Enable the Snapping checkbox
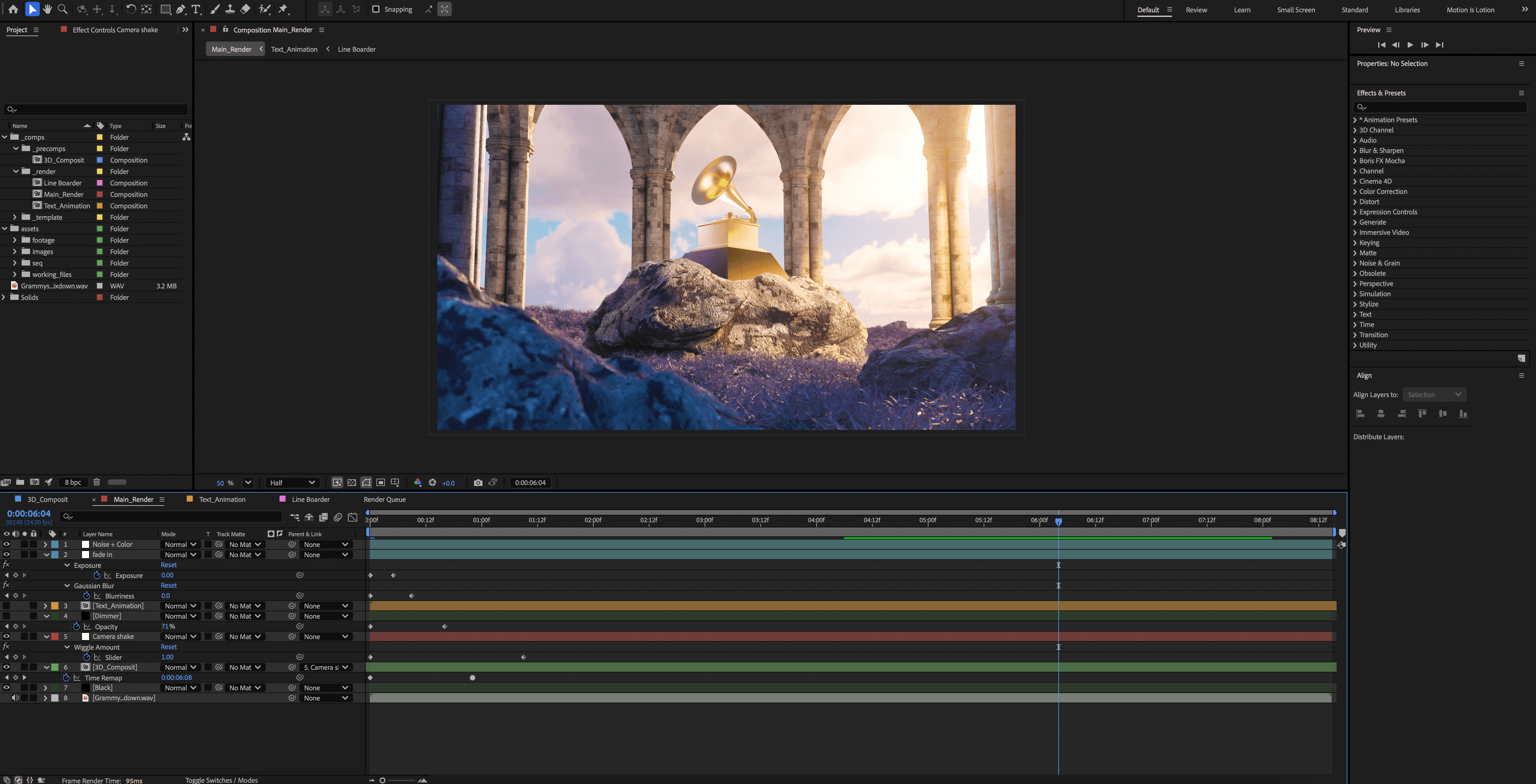1536x784 pixels. [x=376, y=9]
